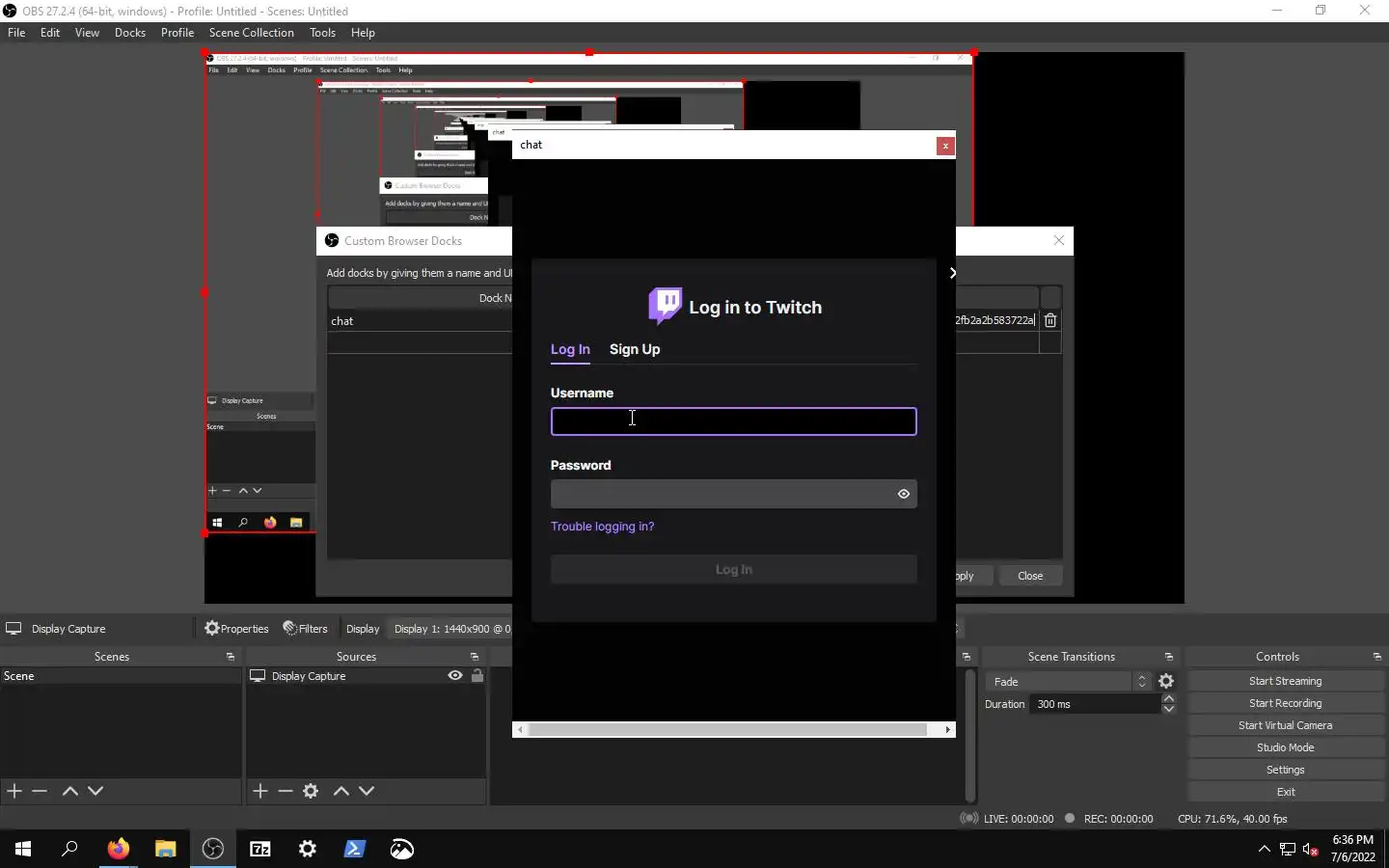
Task: Pop out the Sources dock
Action: click(475, 657)
